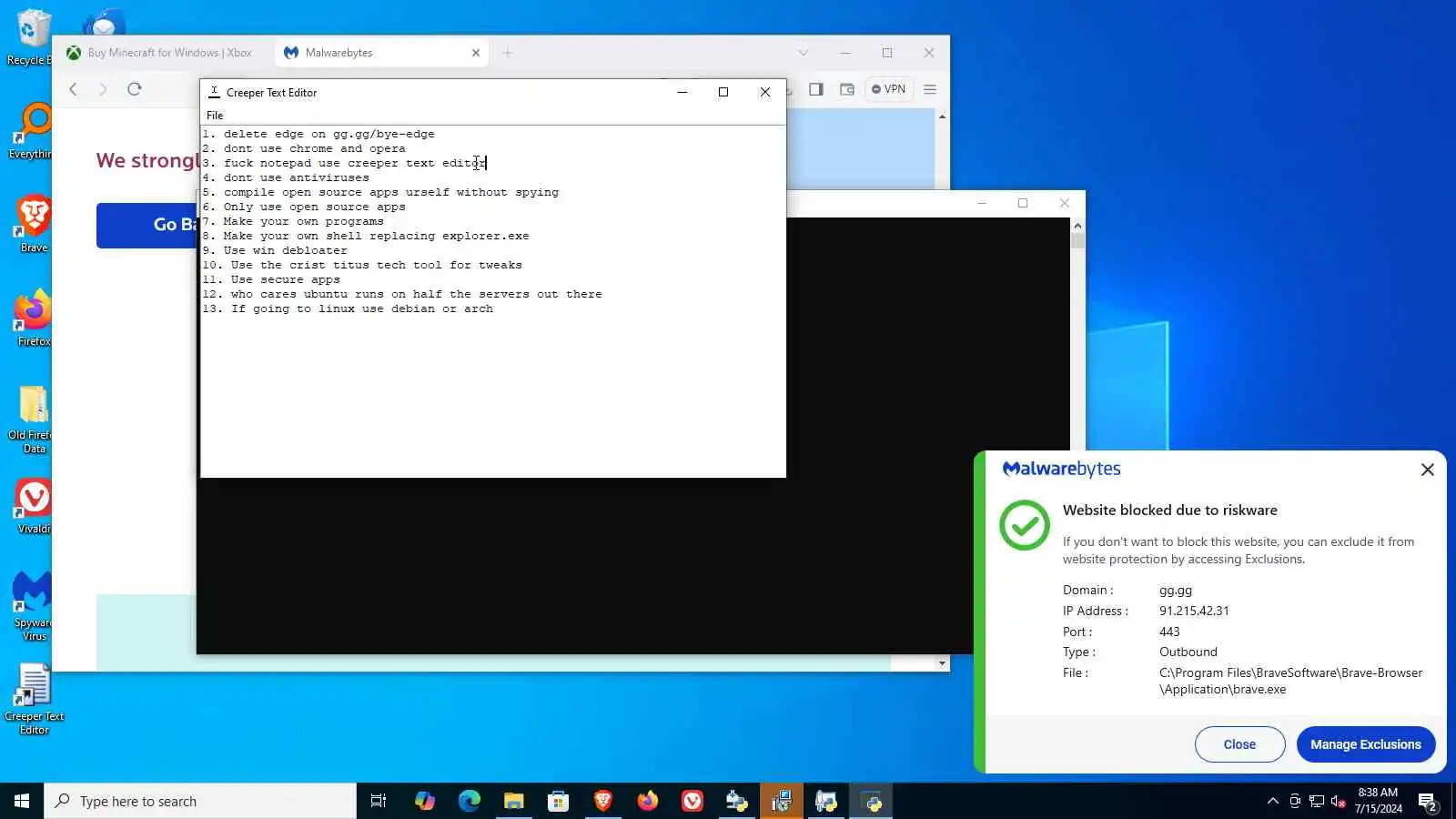Open the Malwarebytes desktop shortcut
The width and height of the screenshot is (1456, 819).
(33, 606)
